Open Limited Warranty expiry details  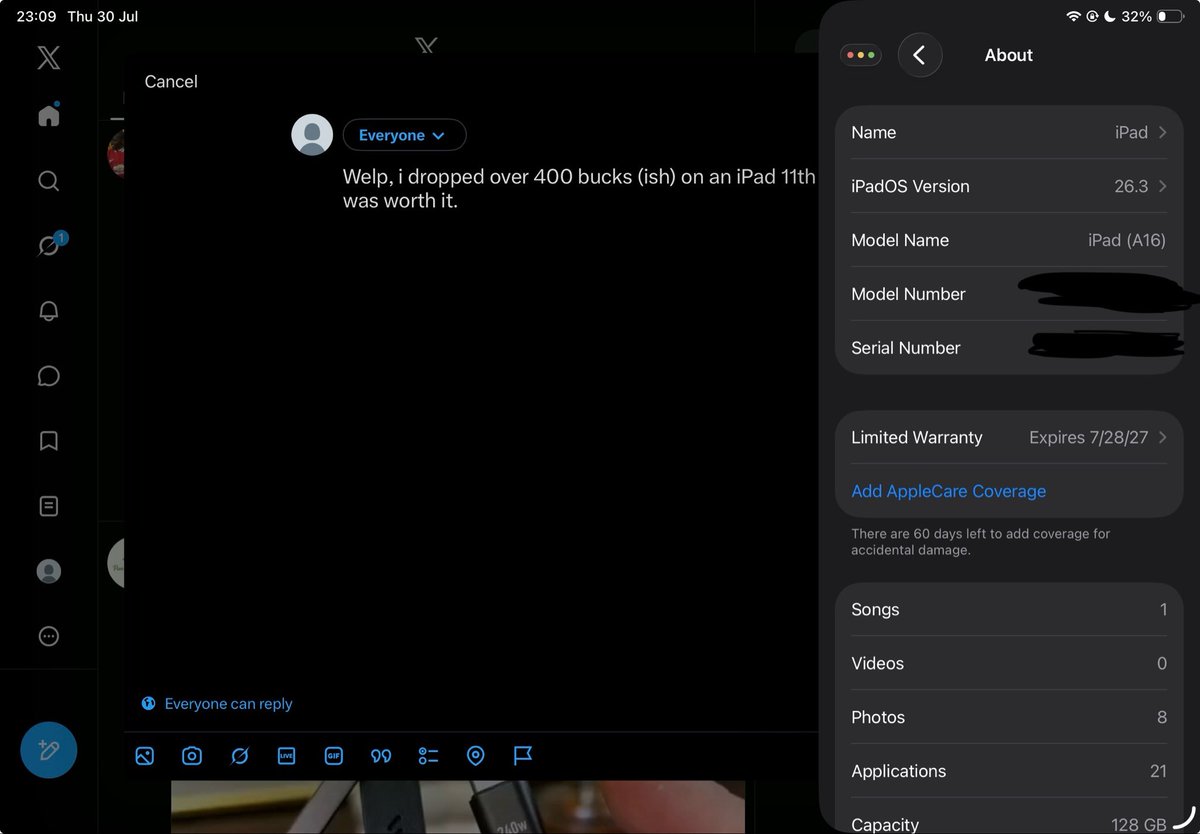(1009, 437)
